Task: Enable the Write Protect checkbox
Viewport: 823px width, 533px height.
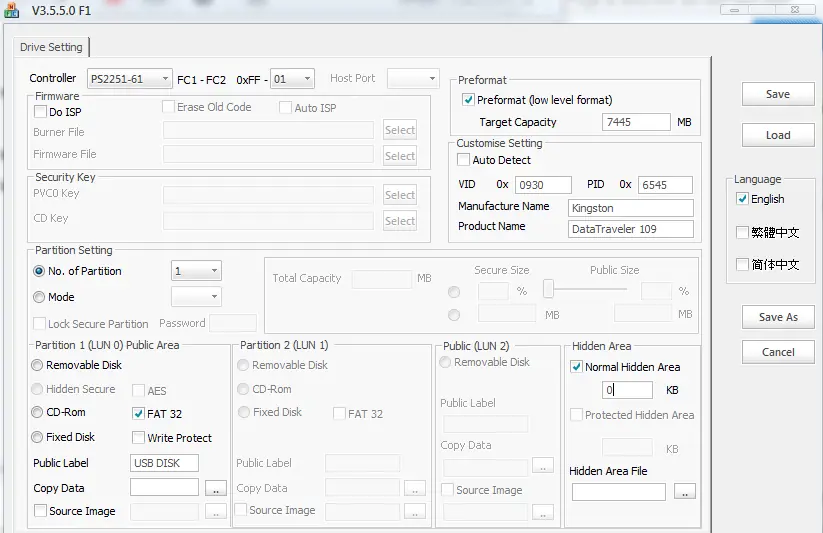Action: (x=139, y=437)
